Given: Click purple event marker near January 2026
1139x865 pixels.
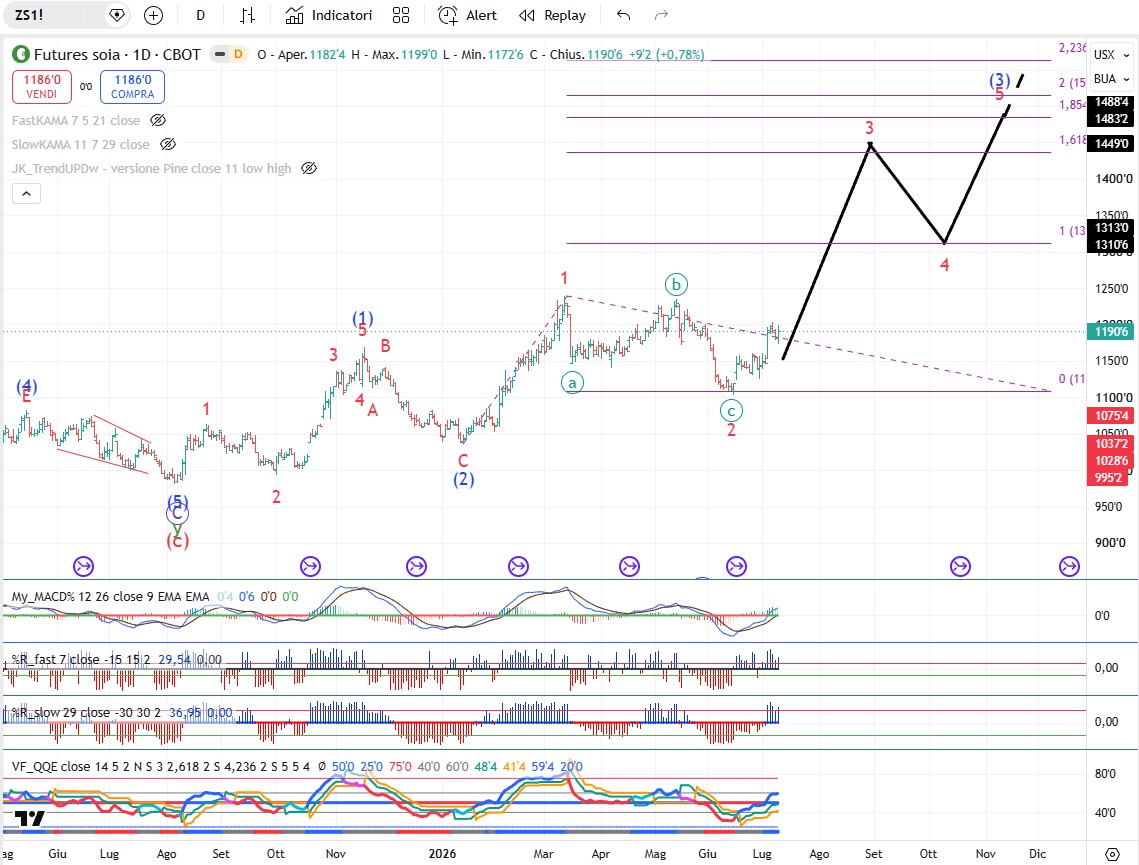Looking at the screenshot, I should tap(416, 566).
